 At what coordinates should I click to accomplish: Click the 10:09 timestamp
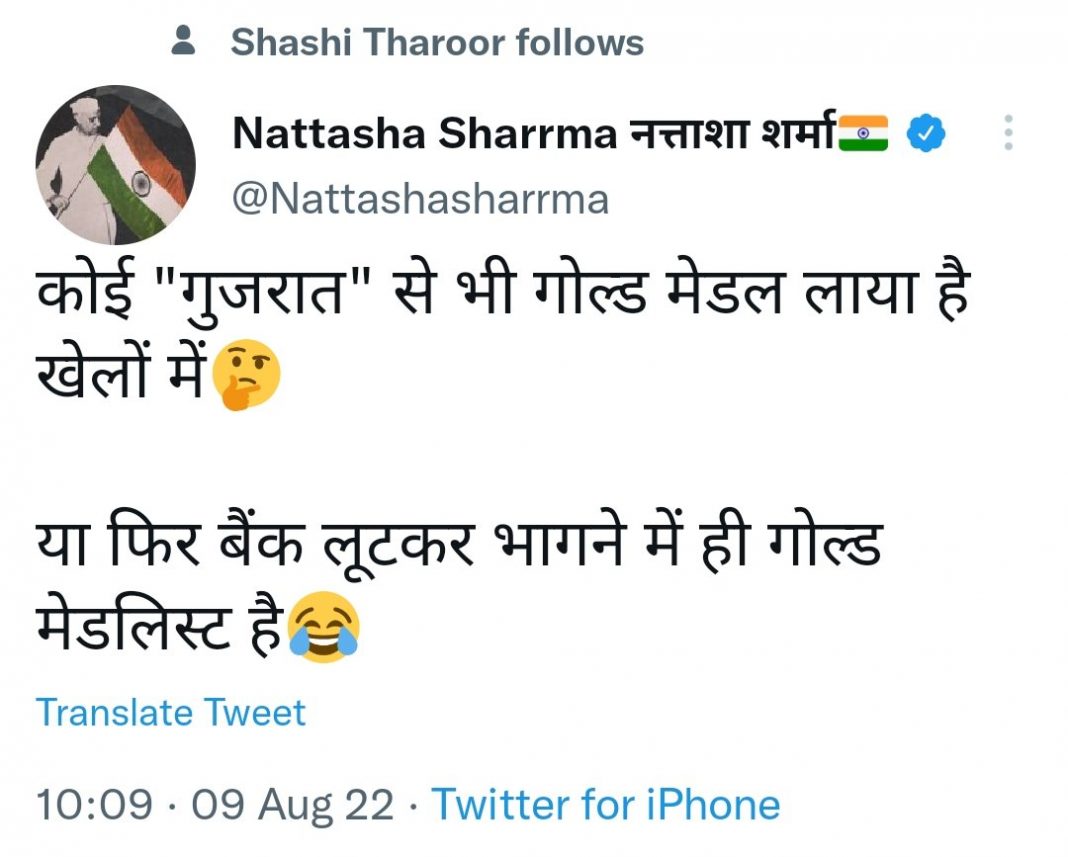[94, 804]
